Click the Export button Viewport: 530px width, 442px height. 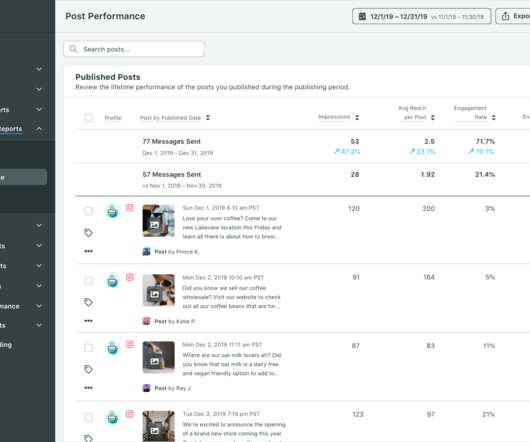coord(513,16)
